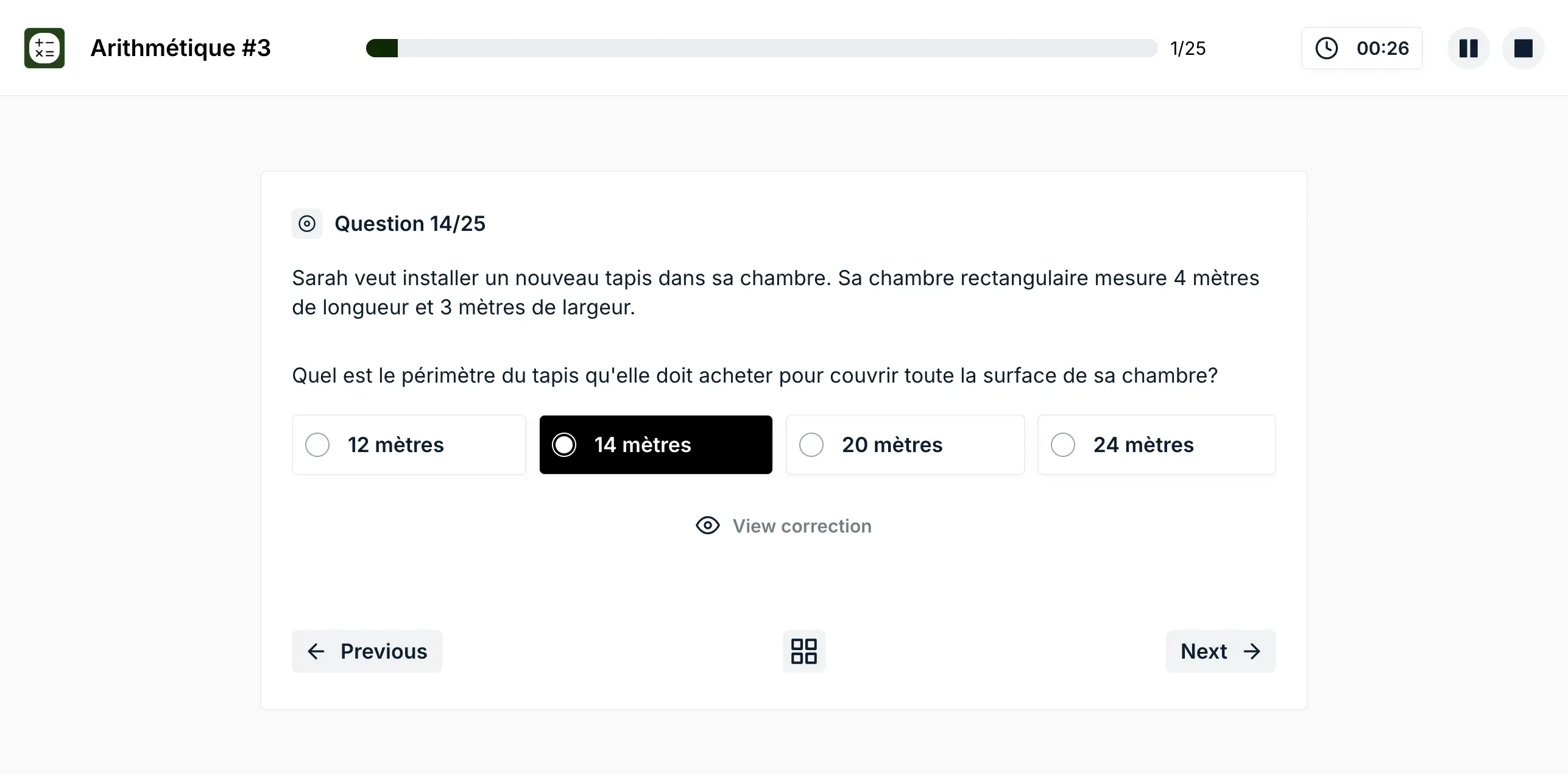Select the 24 mètres answer
Viewport: 1568px width, 775px height.
pos(1156,445)
